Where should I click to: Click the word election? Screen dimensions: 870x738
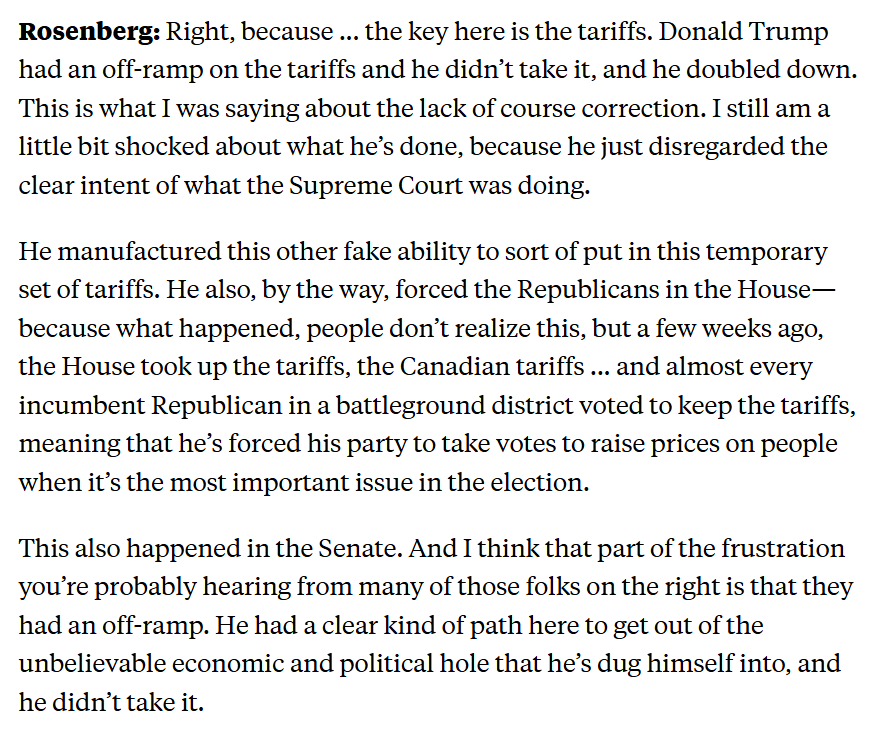538,484
